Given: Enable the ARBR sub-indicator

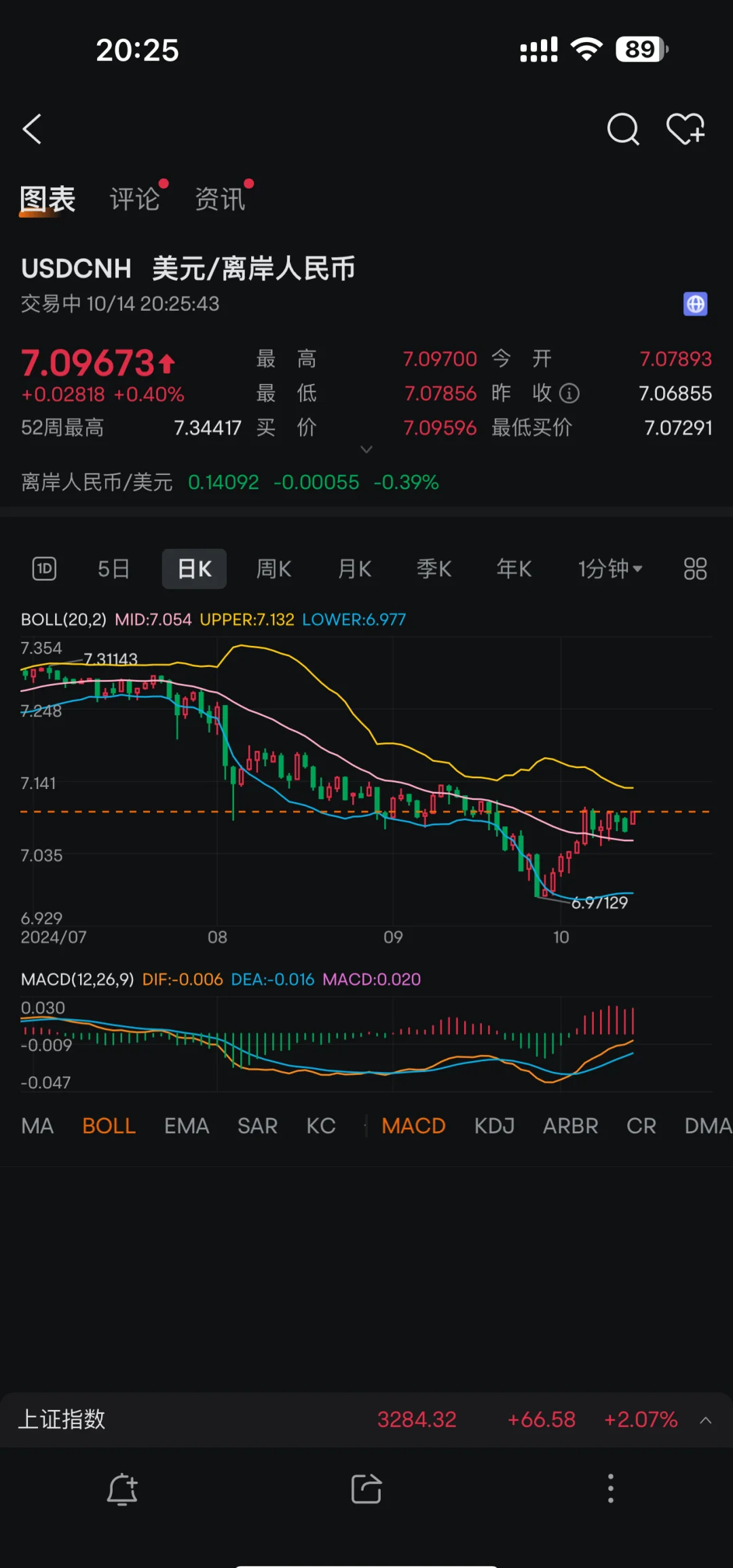Looking at the screenshot, I should click(x=570, y=1126).
